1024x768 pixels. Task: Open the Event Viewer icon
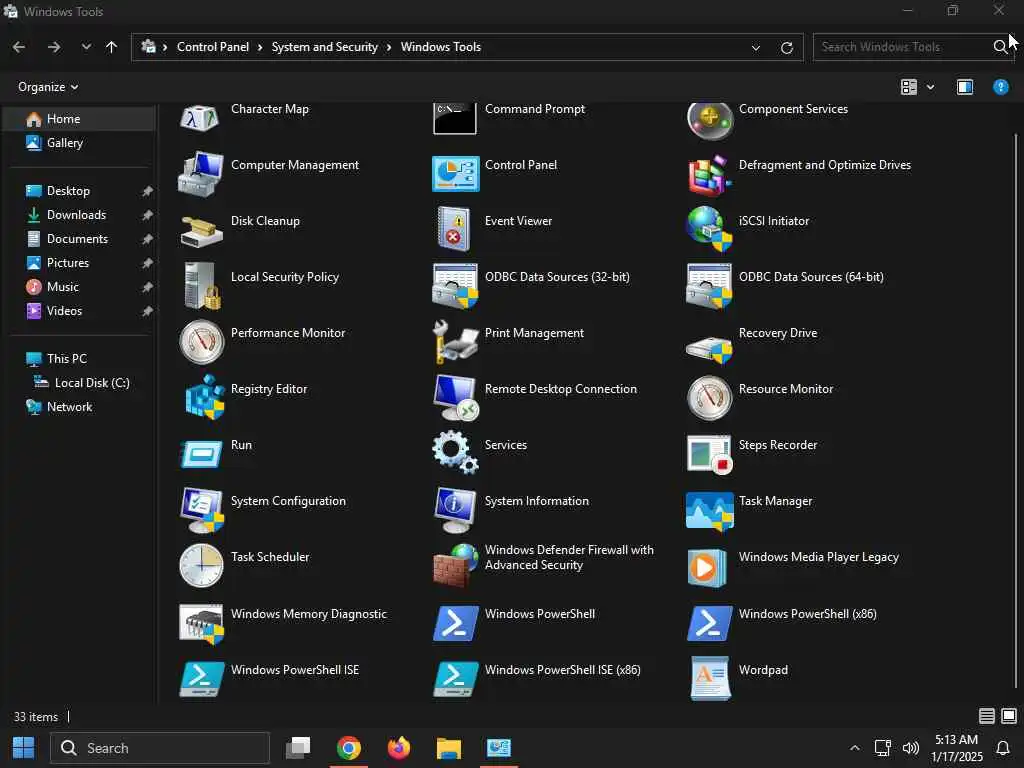tap(454, 229)
